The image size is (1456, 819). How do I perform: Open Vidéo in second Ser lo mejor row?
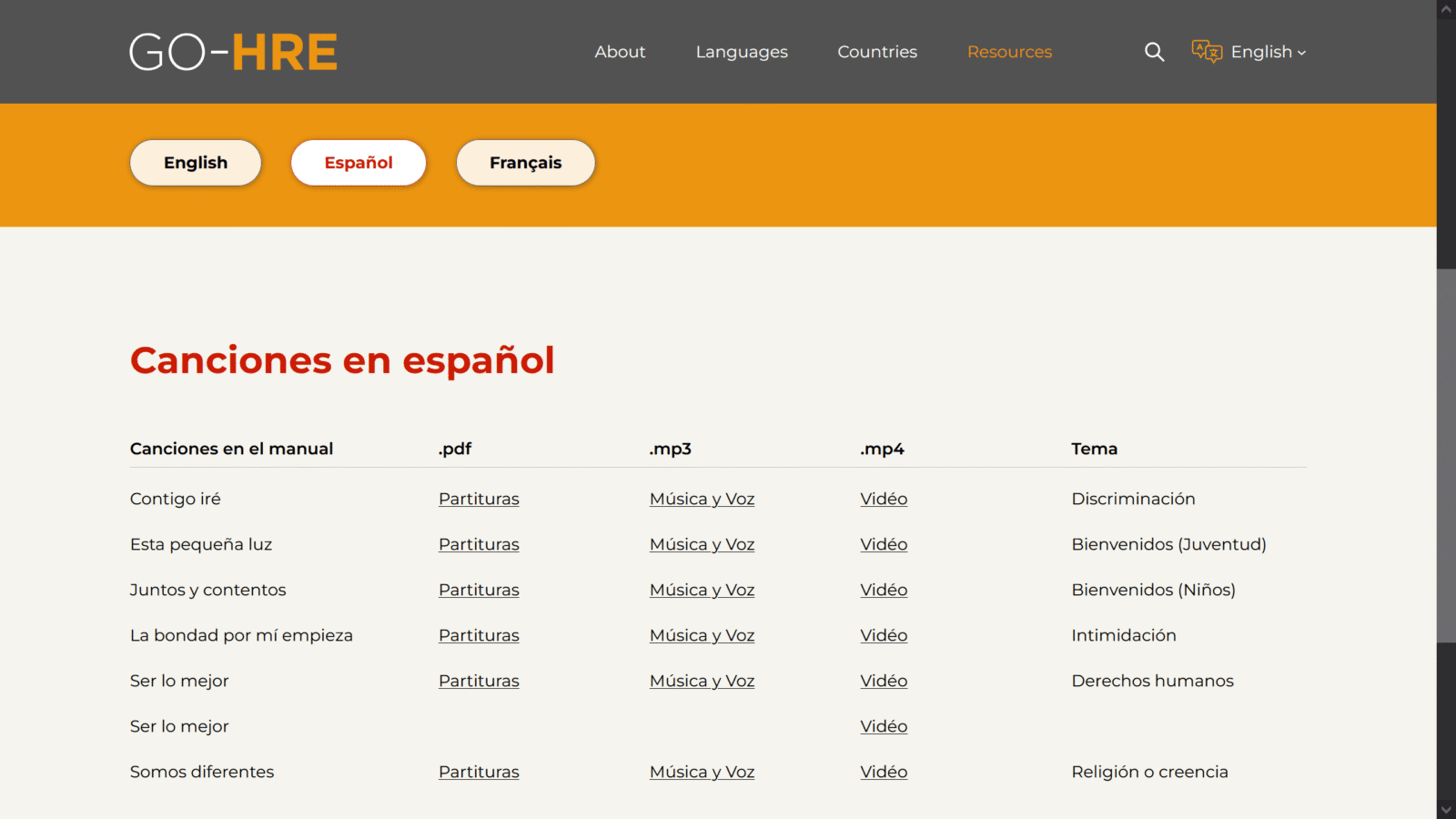pos(884,726)
